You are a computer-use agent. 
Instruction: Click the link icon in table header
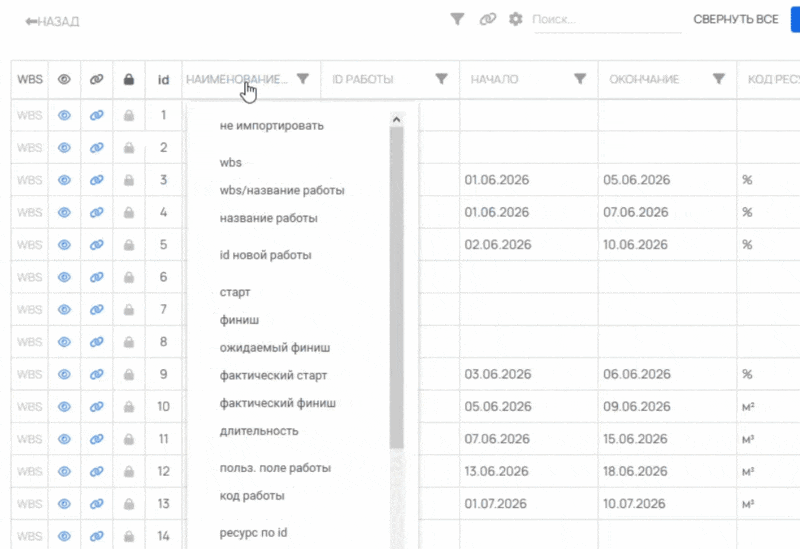pos(96,80)
